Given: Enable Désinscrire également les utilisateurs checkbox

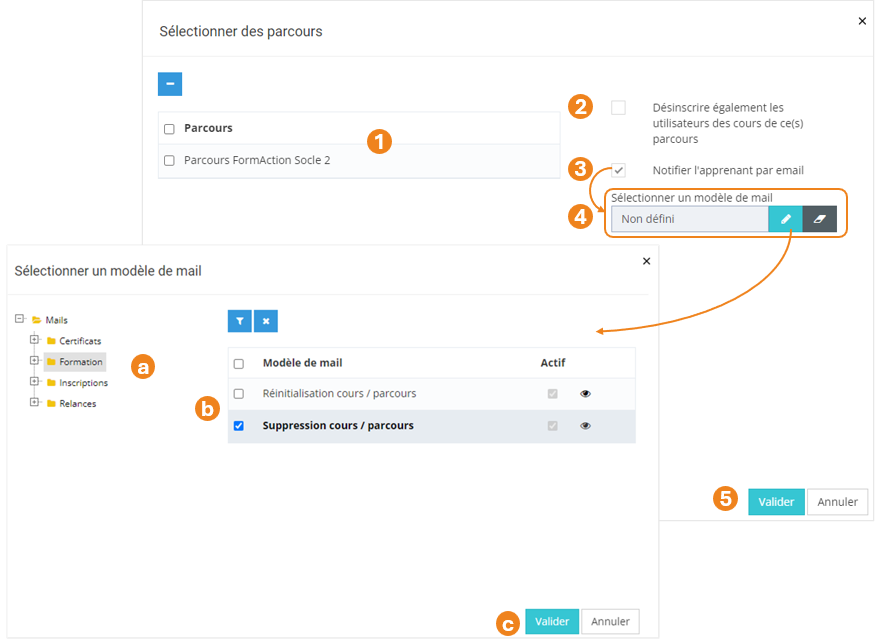Looking at the screenshot, I should click(x=618, y=108).
